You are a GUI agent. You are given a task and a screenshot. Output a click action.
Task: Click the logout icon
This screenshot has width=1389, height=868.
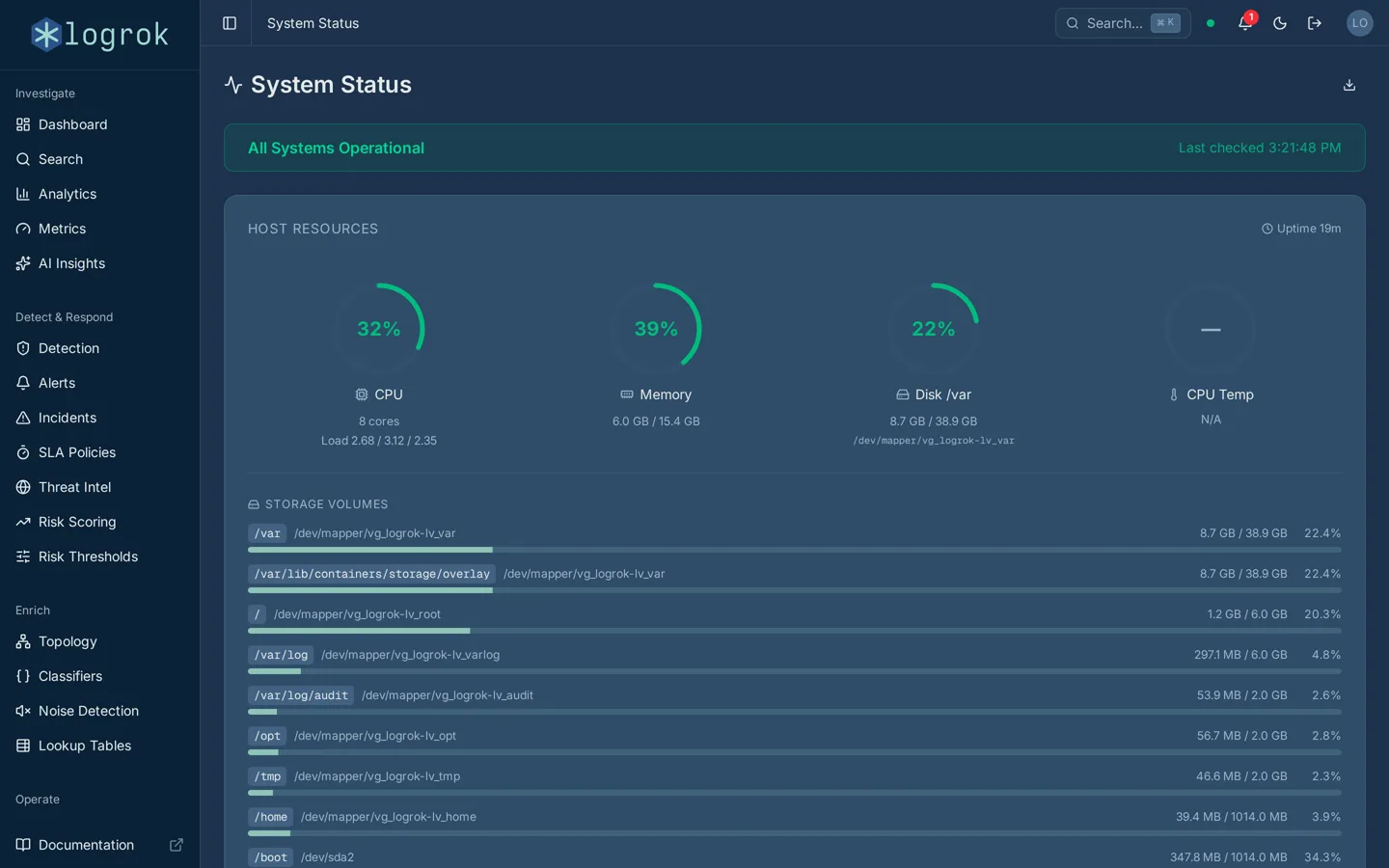pyautogui.click(x=1315, y=23)
